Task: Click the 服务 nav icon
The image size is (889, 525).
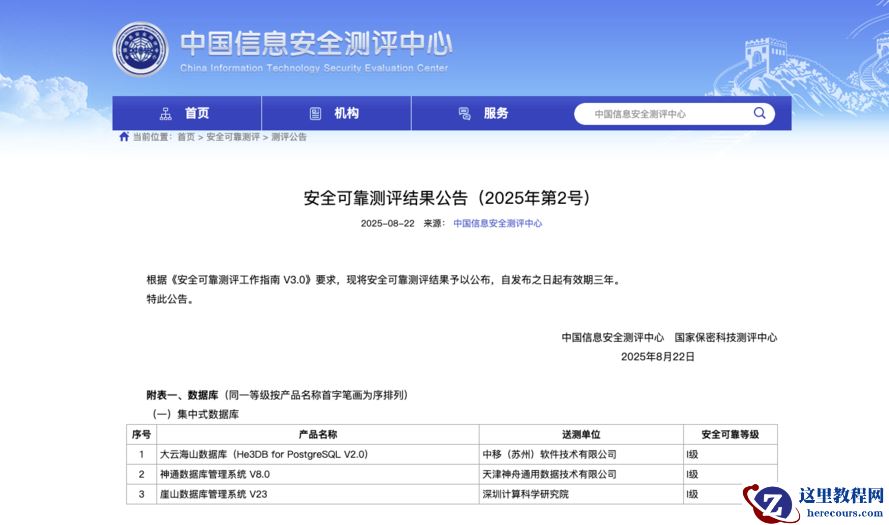Action: pos(464,113)
